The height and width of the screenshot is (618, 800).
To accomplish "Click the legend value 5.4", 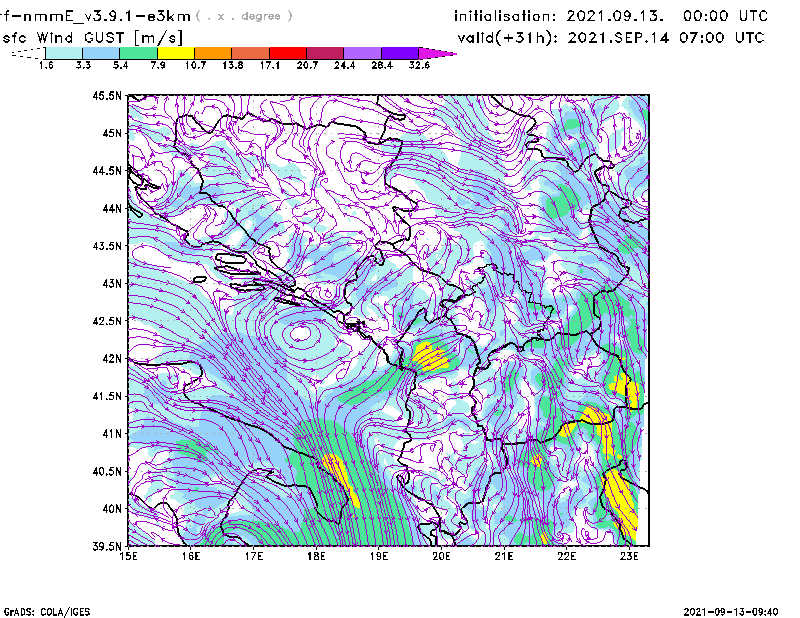I will pos(120,65).
